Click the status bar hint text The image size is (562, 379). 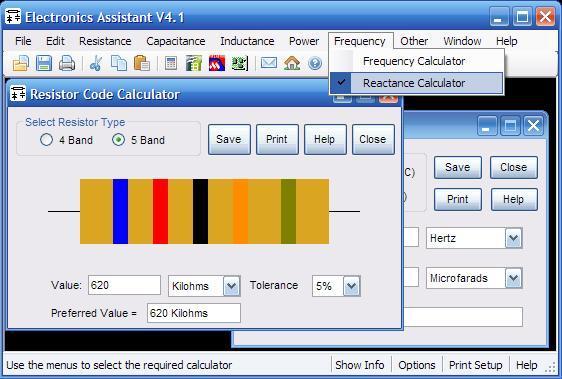[x=119, y=365]
